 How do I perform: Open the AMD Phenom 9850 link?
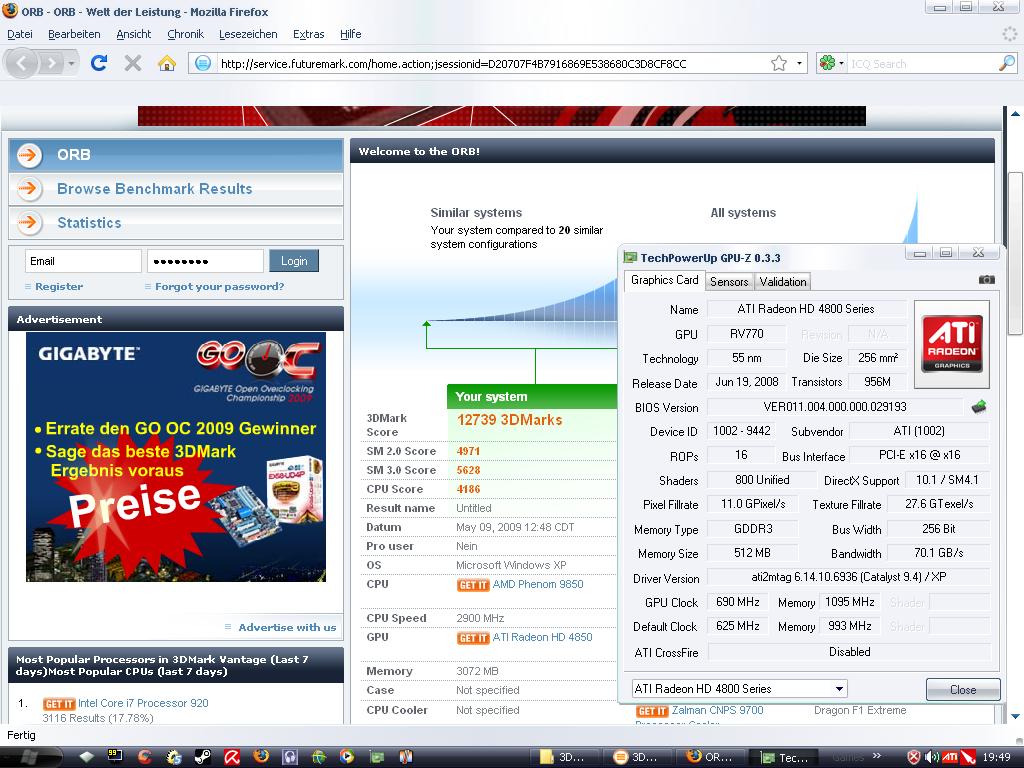point(538,584)
